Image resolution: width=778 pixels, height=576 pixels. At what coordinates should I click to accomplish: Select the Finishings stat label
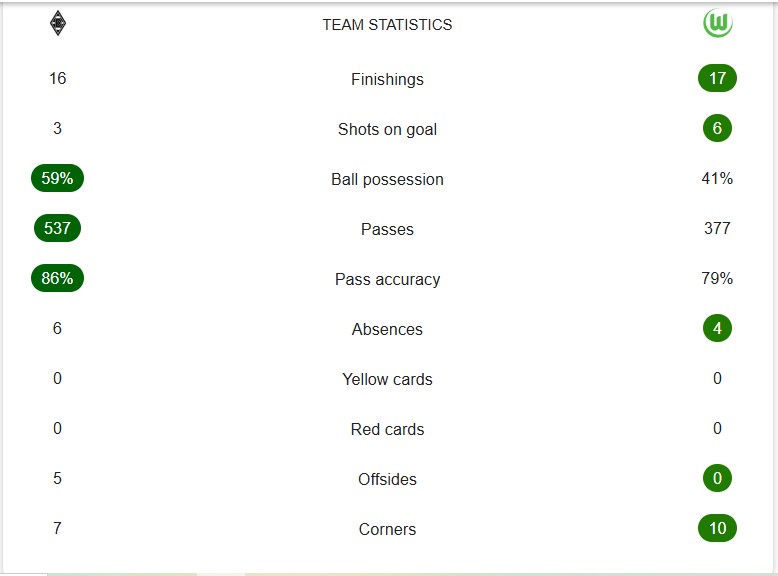(x=388, y=79)
